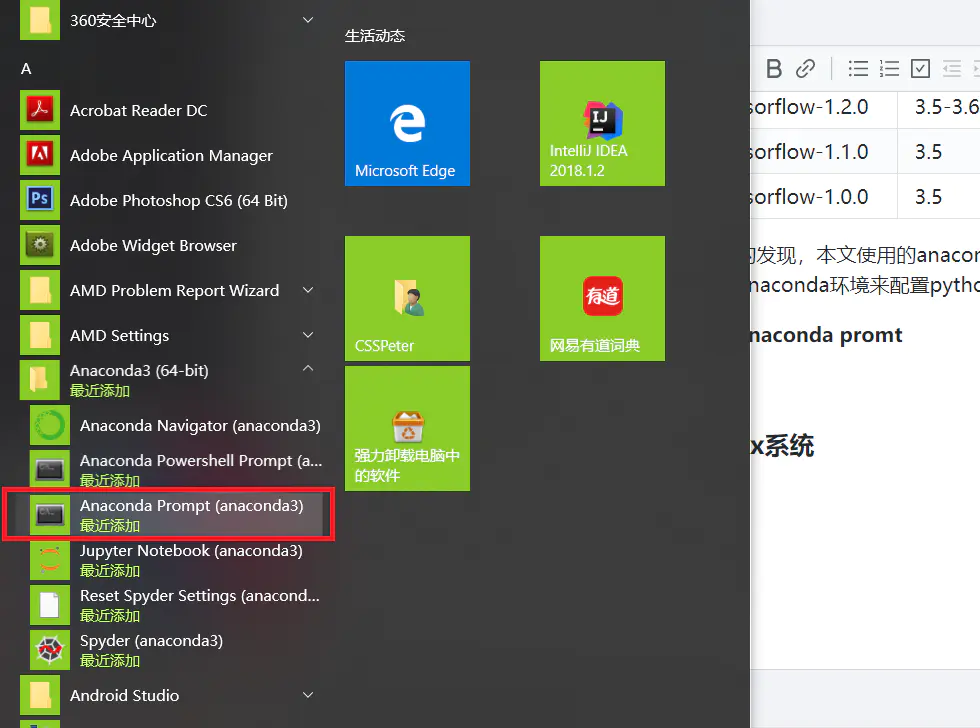Screen dimensions: 980x728
Task: Collapse the Anaconda3 (64-bit) group chevron
Action: pyautogui.click(x=308, y=369)
